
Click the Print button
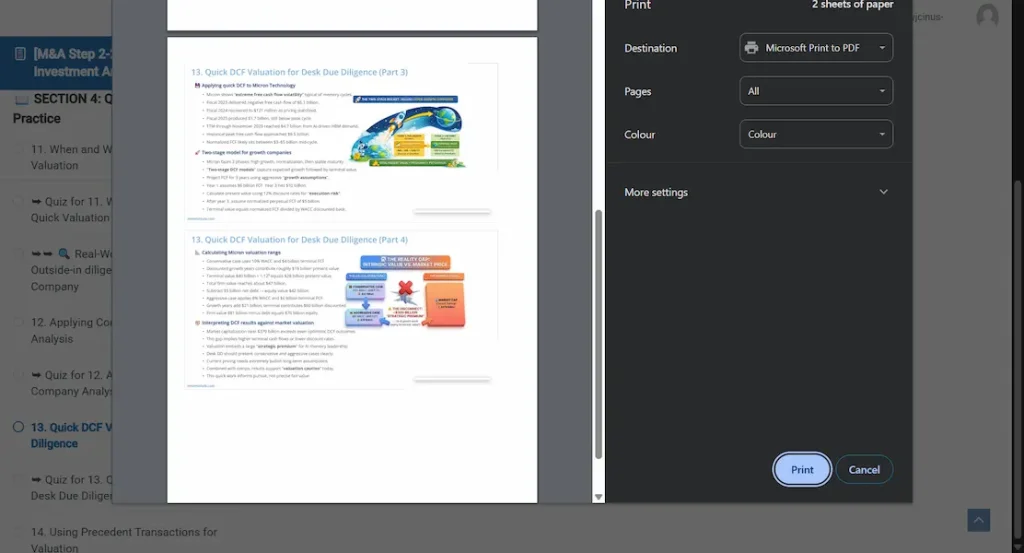click(x=802, y=470)
